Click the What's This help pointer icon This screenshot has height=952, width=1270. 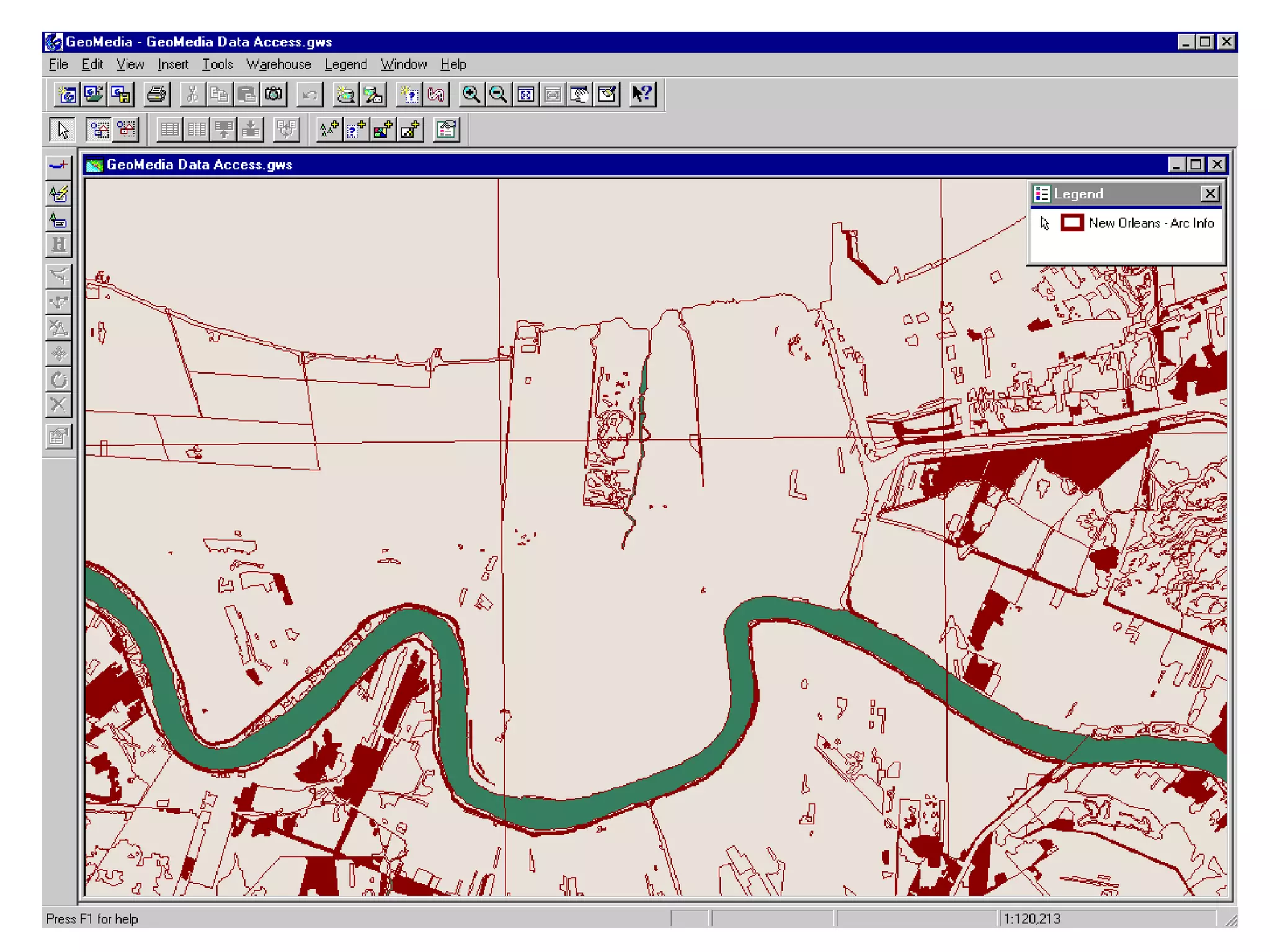642,94
